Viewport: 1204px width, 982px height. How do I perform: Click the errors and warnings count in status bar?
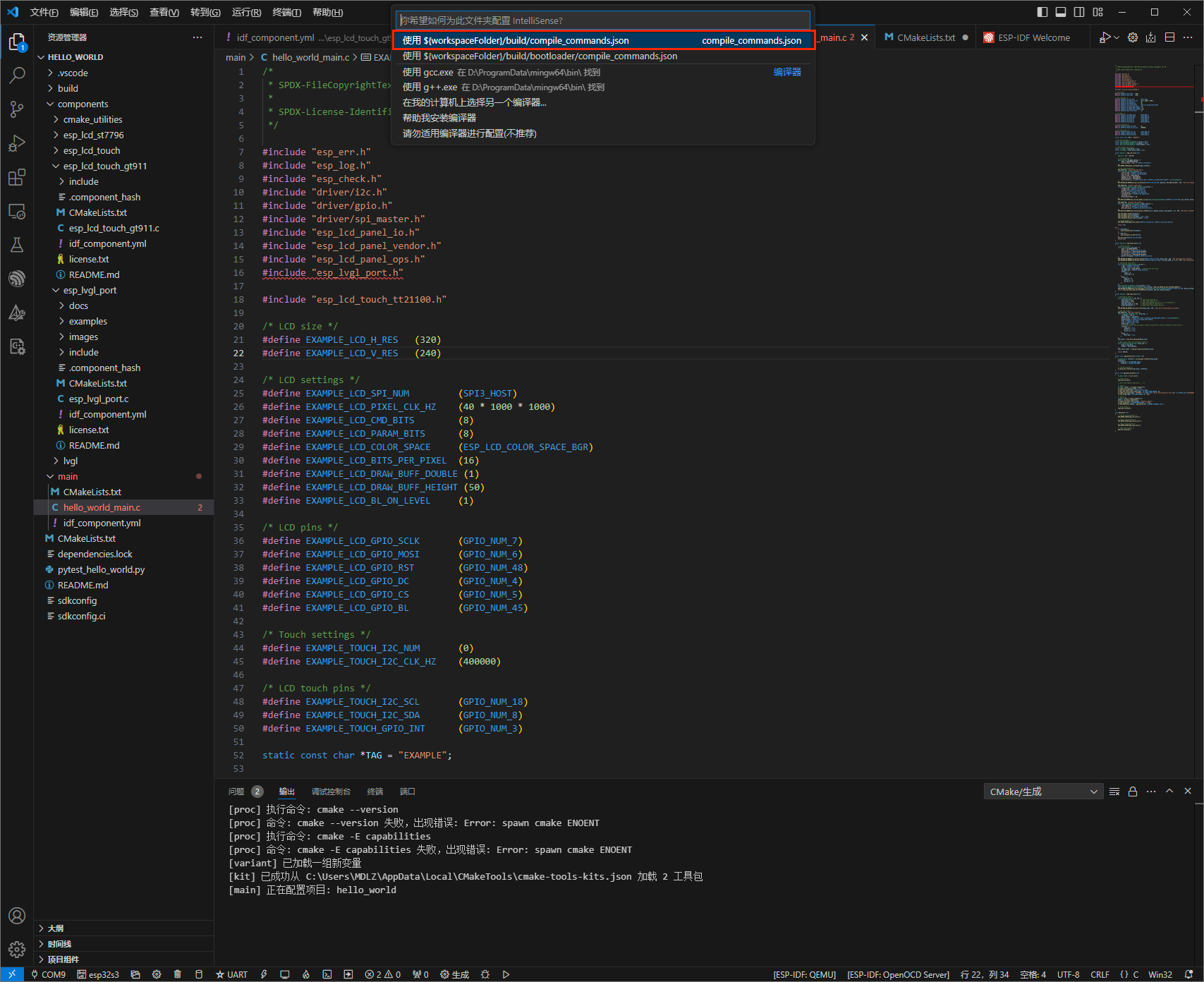(x=383, y=974)
